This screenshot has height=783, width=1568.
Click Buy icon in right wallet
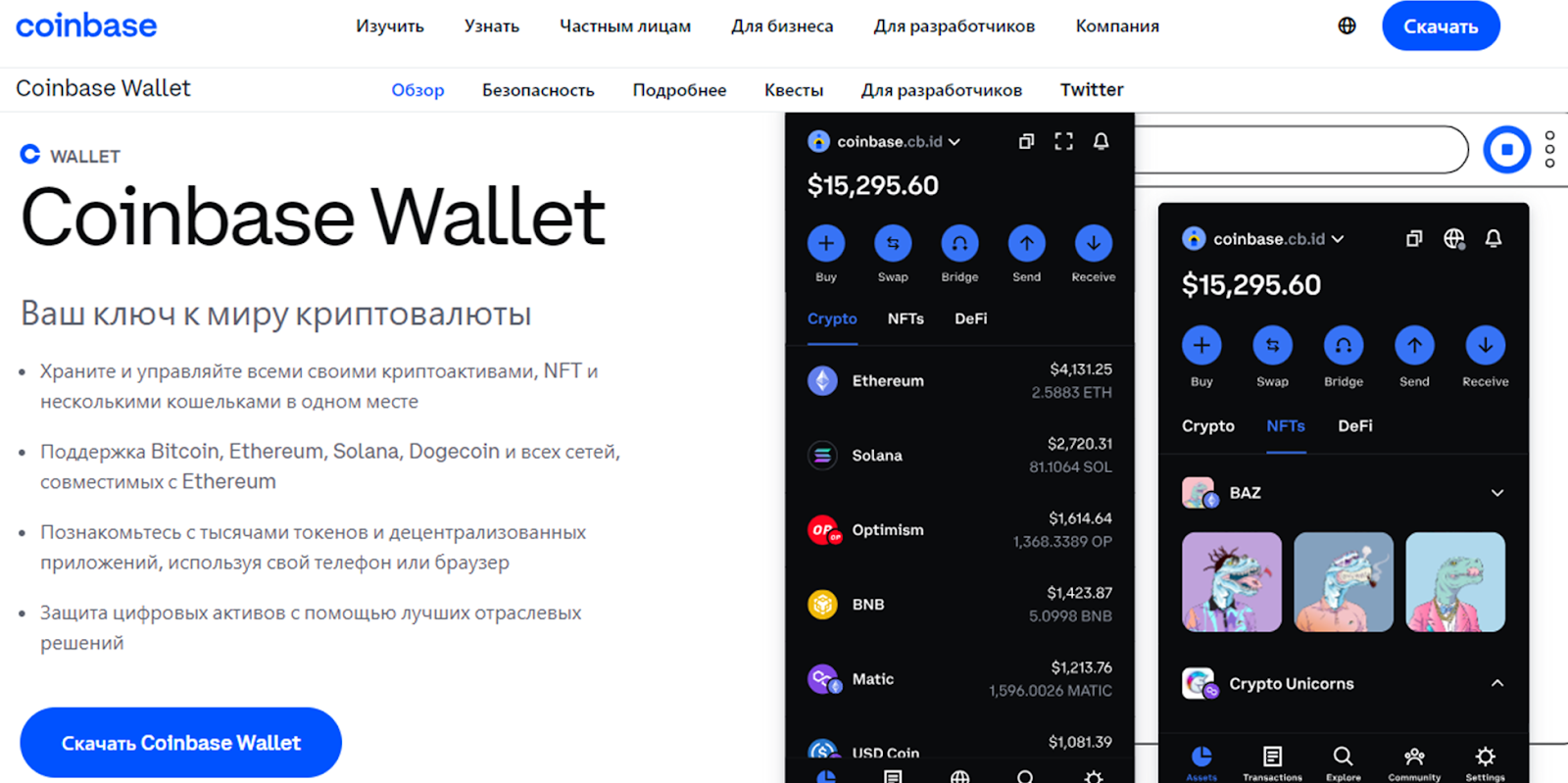pos(1201,345)
